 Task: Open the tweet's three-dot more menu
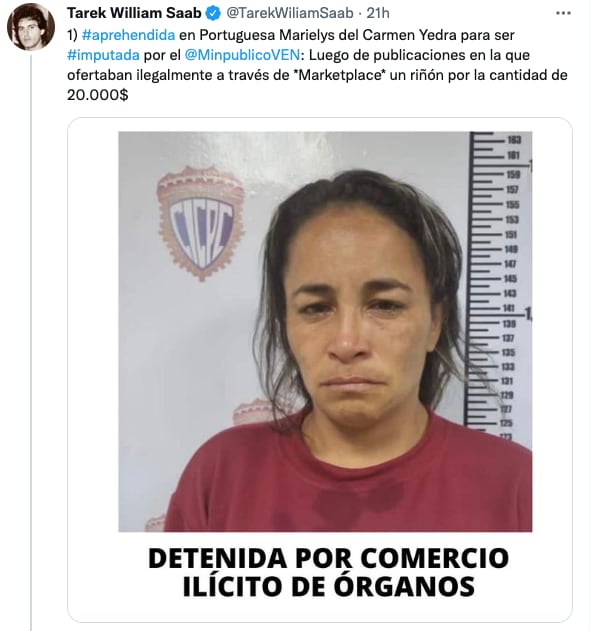coord(563,13)
